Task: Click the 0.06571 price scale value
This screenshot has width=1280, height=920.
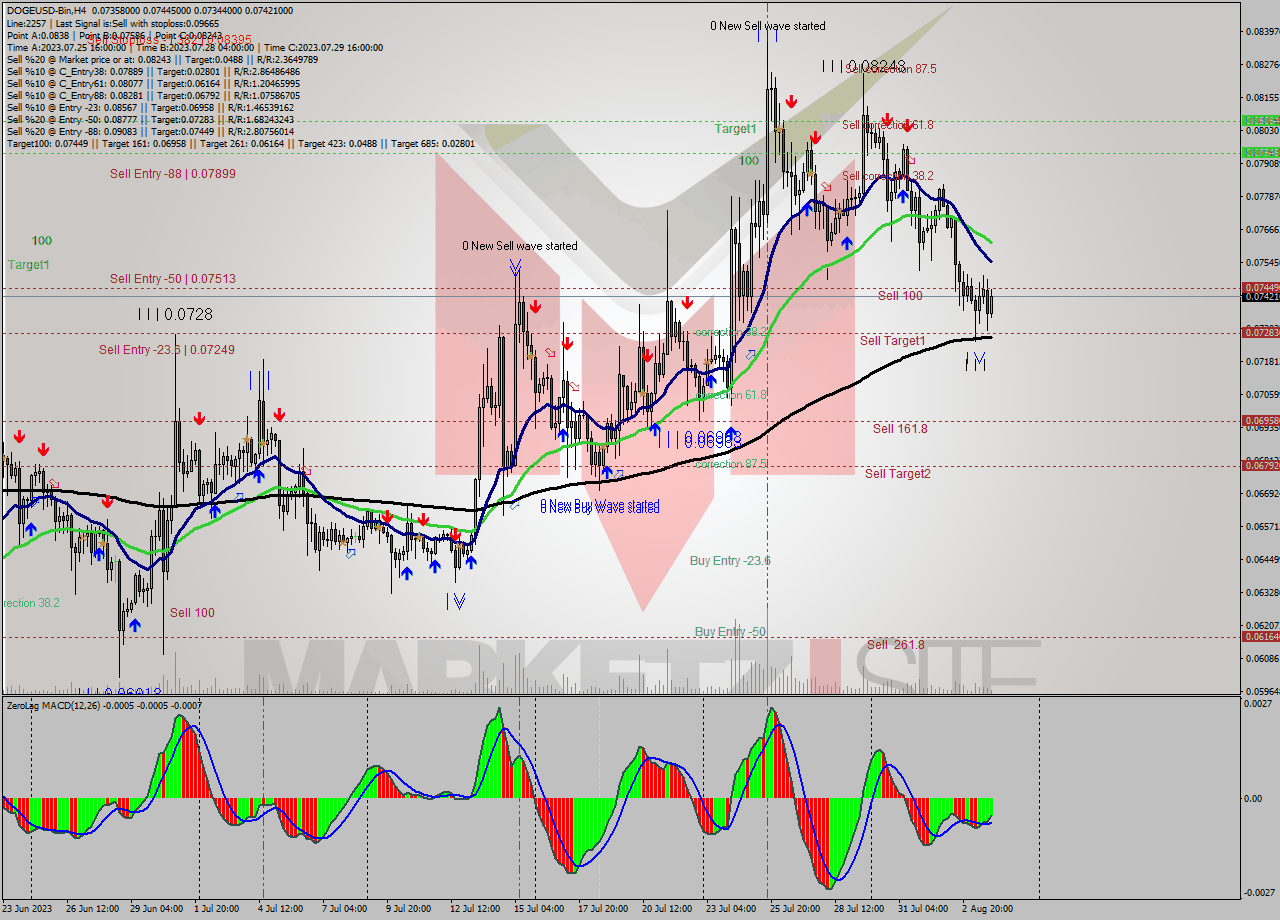Action: click(1261, 526)
